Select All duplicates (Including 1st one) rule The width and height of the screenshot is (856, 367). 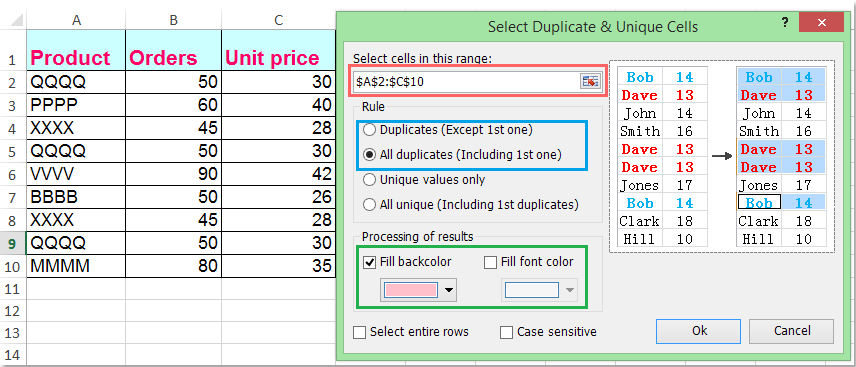tap(370, 155)
